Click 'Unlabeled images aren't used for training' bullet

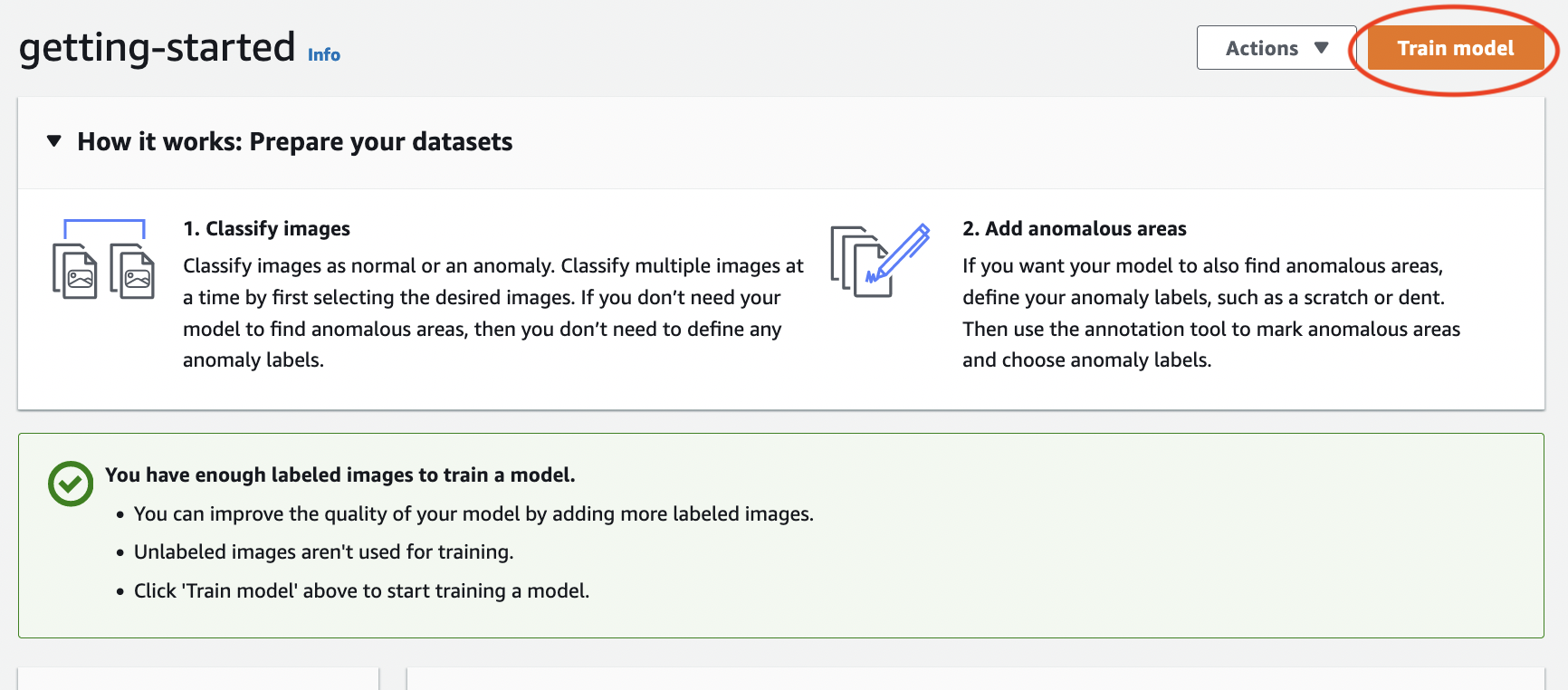pyautogui.click(x=324, y=552)
